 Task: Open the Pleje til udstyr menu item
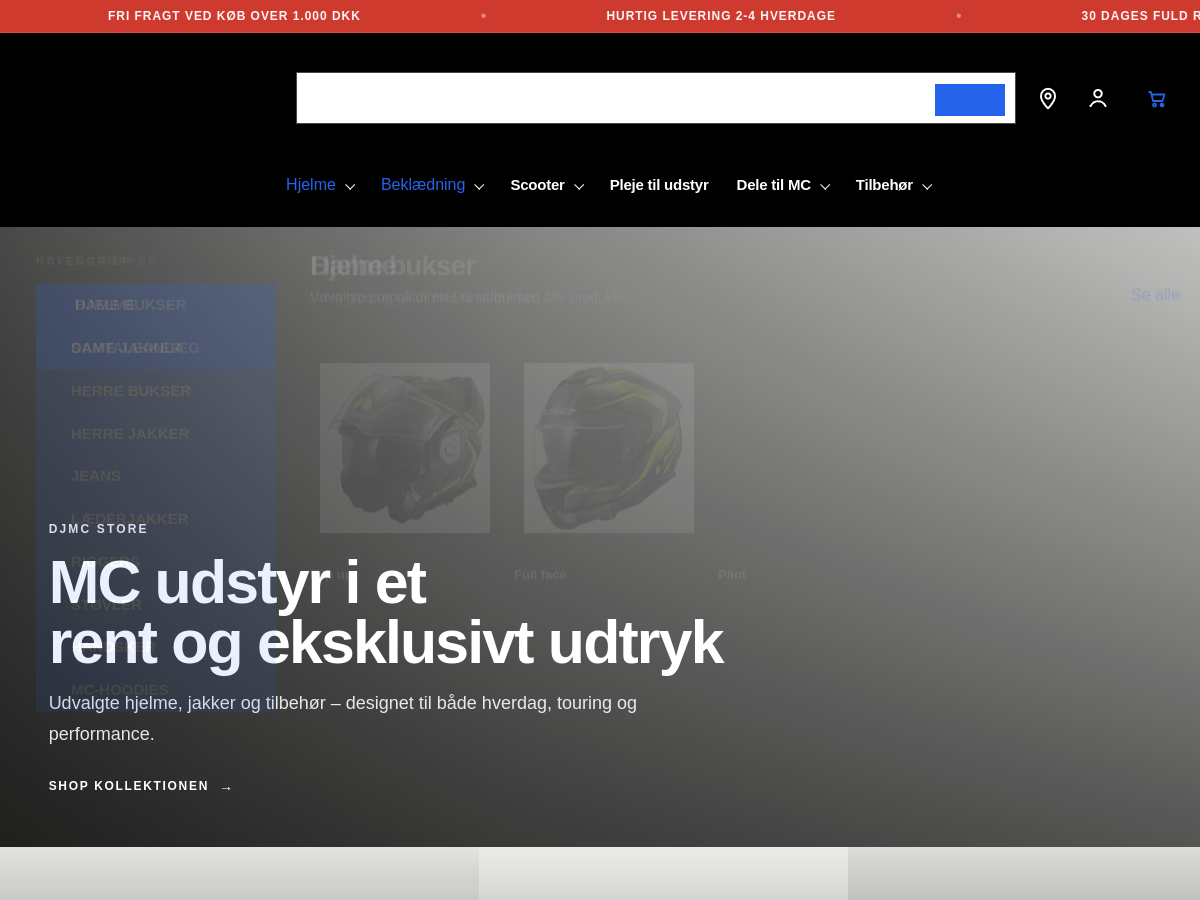(x=659, y=185)
